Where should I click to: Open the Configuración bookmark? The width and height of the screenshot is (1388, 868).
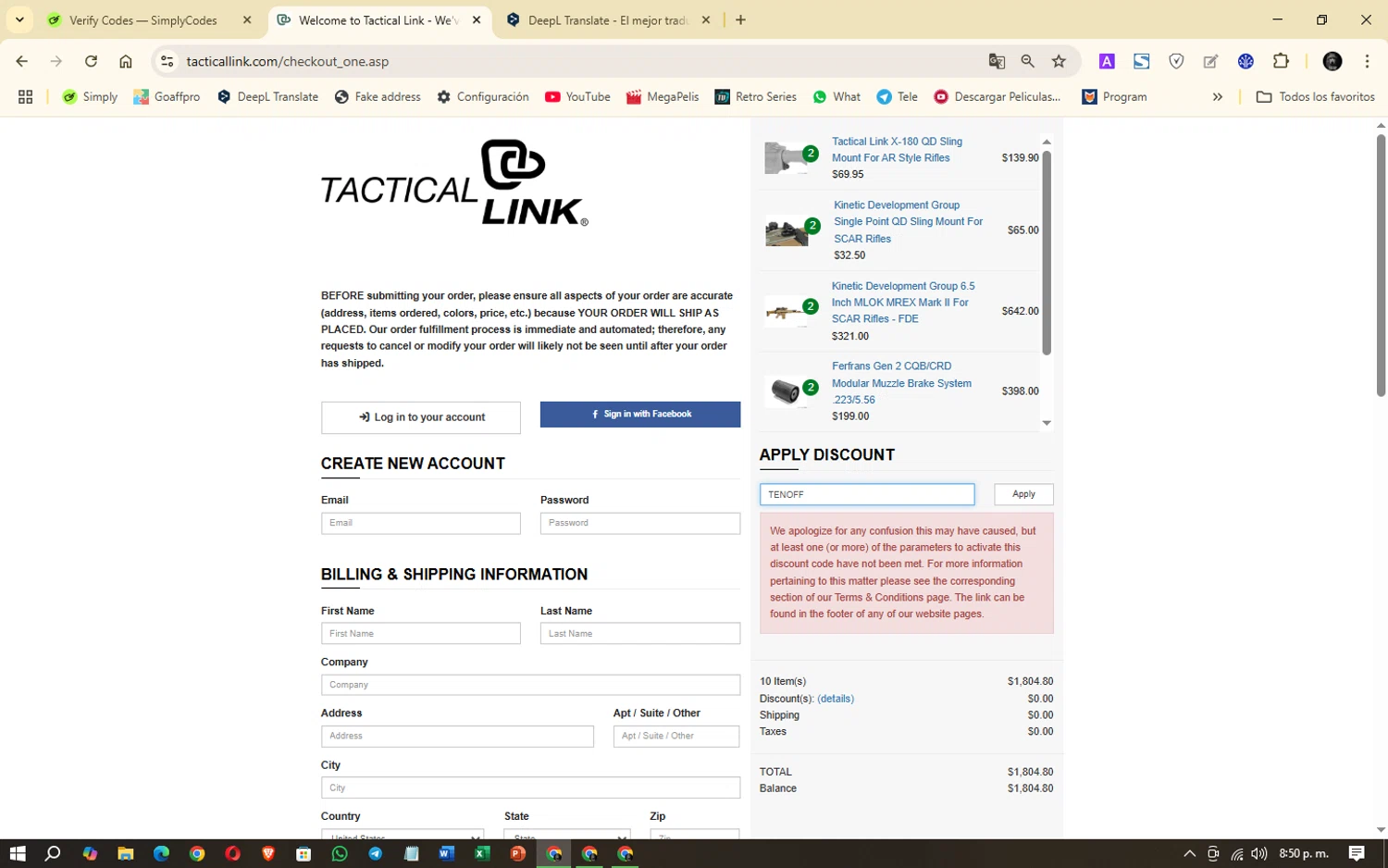pyautogui.click(x=482, y=96)
